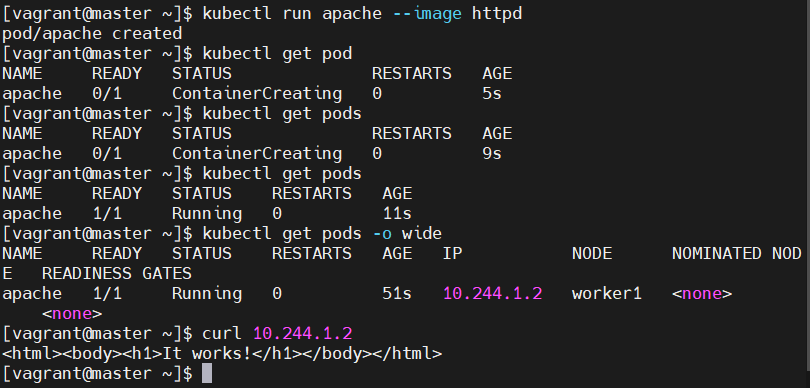Click "Running" status in the 11s row
This screenshot has width=810, height=388.
(x=207, y=213)
